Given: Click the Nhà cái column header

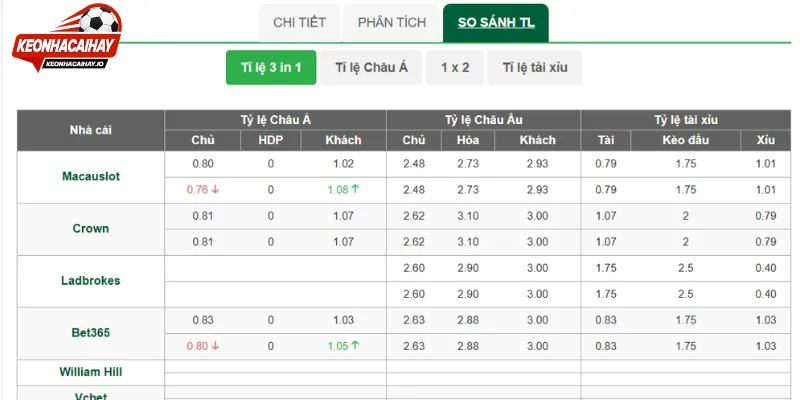Looking at the screenshot, I should (91, 130).
